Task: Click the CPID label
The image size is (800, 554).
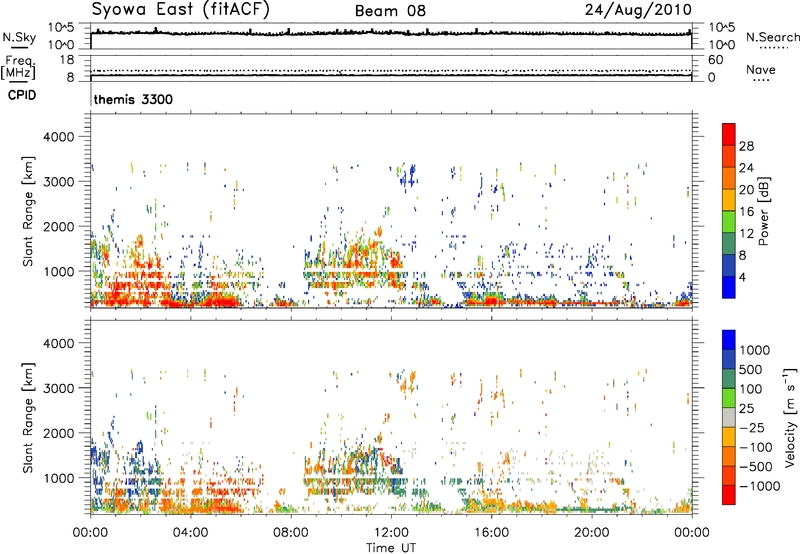Action: coord(22,95)
